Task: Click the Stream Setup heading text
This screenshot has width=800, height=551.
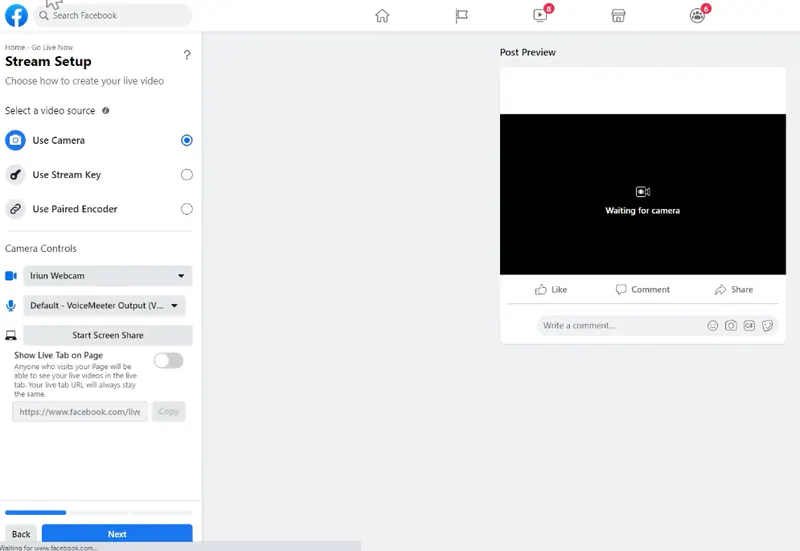Action: pos(48,62)
